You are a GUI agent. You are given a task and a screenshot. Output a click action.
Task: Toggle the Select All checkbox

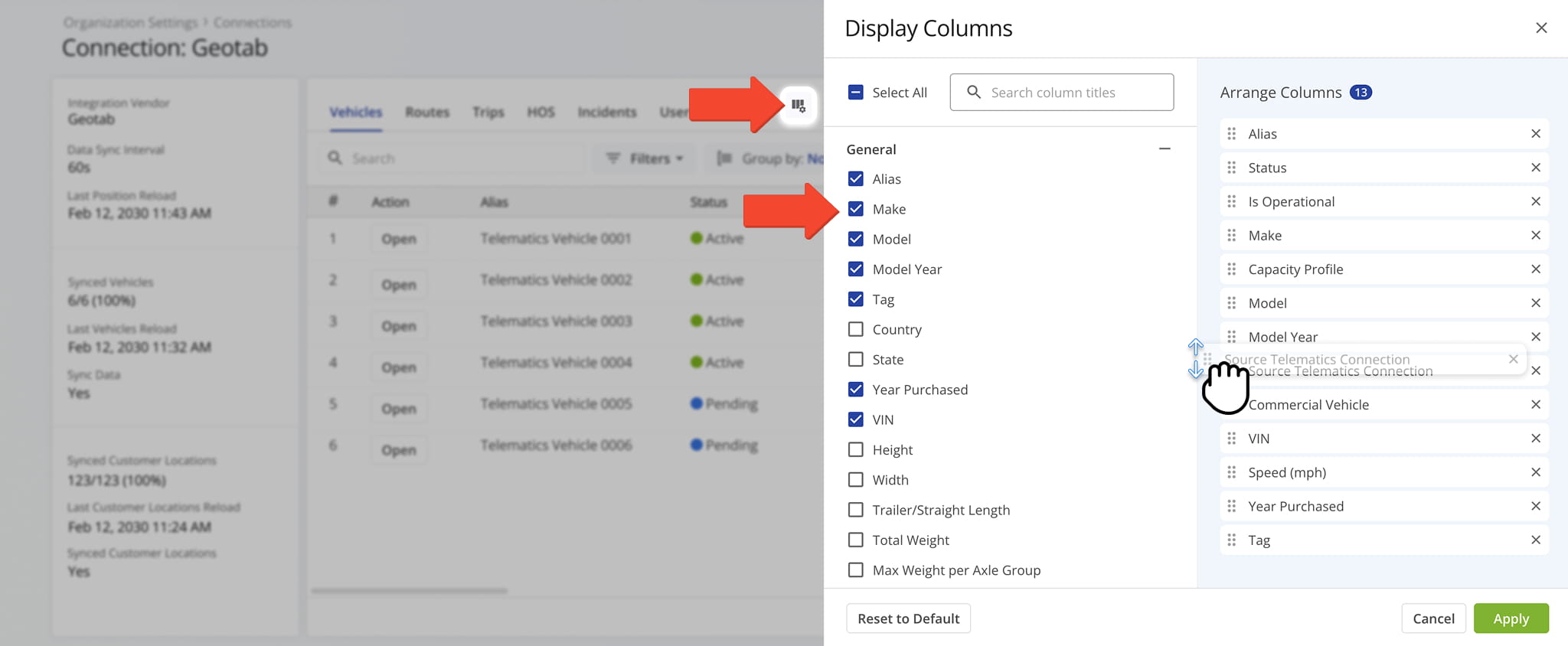click(x=856, y=93)
